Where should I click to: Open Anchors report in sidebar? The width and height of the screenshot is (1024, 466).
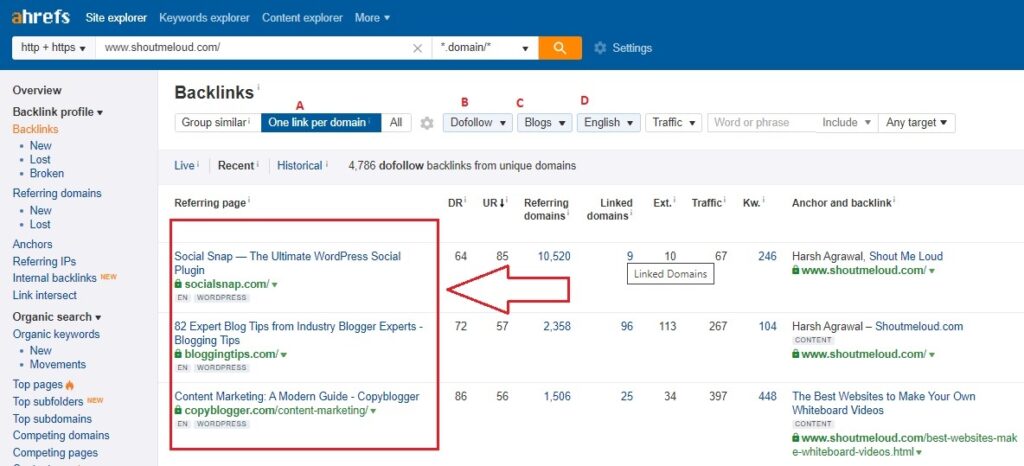(x=33, y=244)
